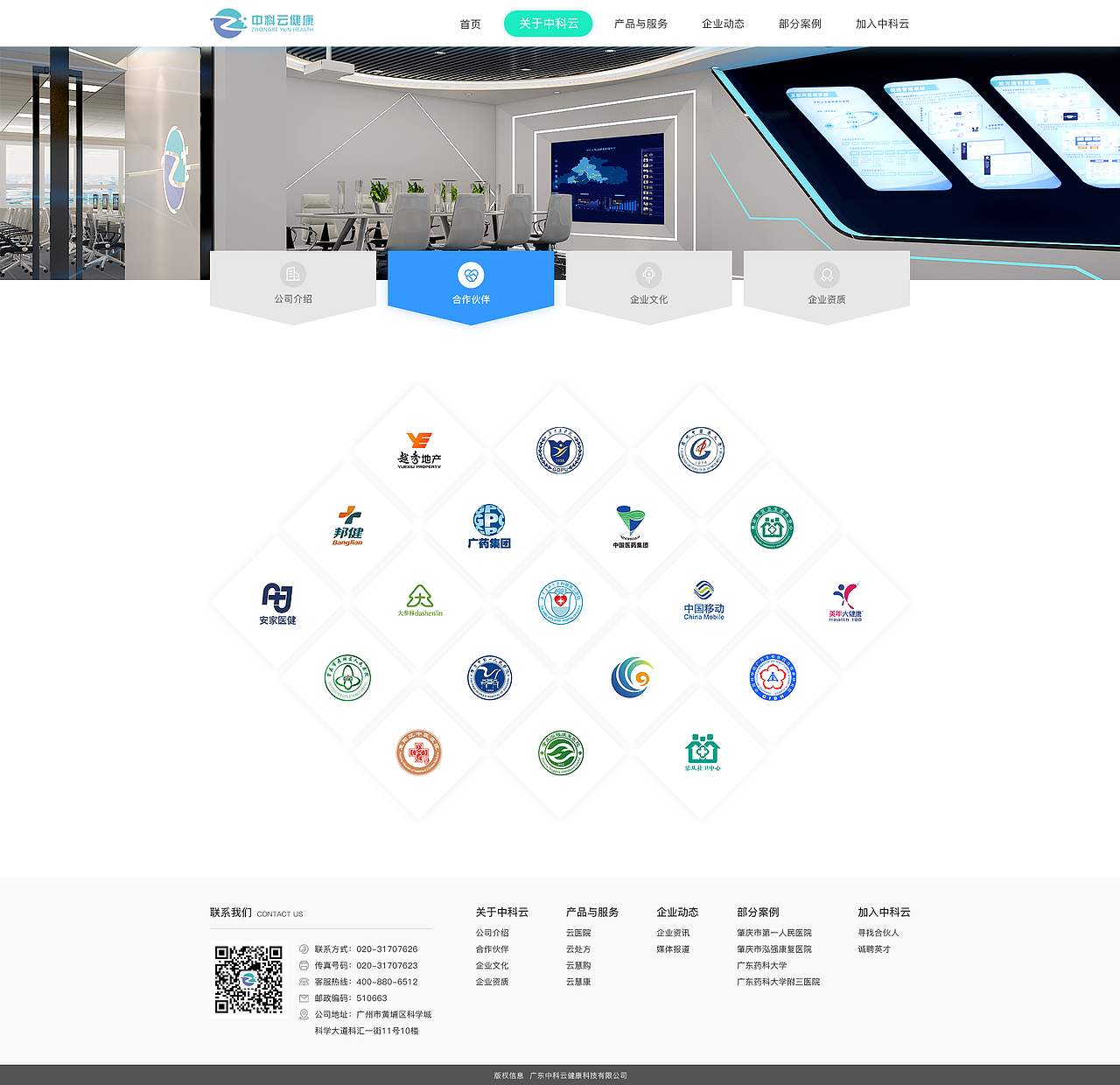Click the orange round TCM hospital logo
The image size is (1120, 1085).
pos(419,753)
